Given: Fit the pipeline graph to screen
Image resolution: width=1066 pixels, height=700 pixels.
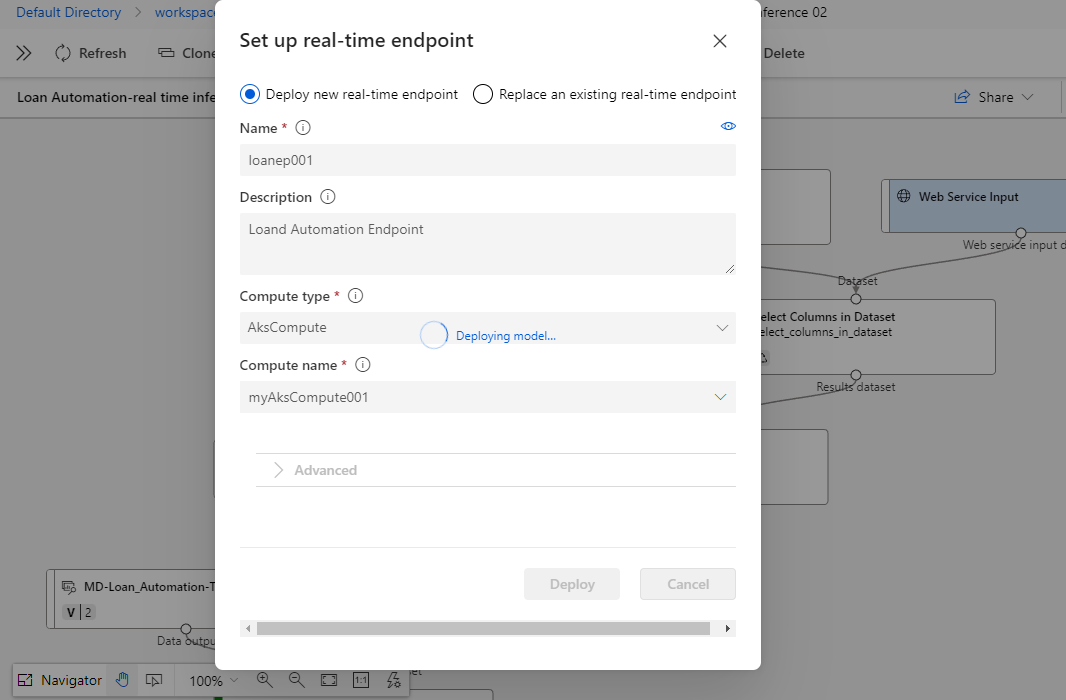Looking at the screenshot, I should 329,680.
